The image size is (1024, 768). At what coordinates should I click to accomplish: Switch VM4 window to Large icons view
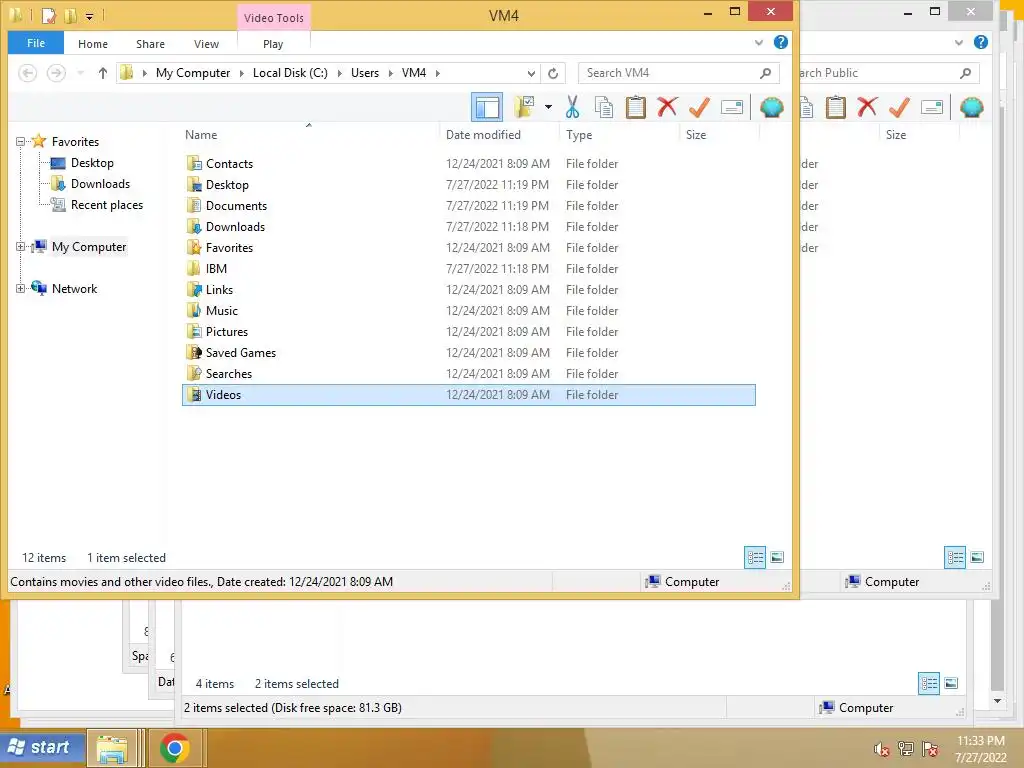[x=776, y=557]
